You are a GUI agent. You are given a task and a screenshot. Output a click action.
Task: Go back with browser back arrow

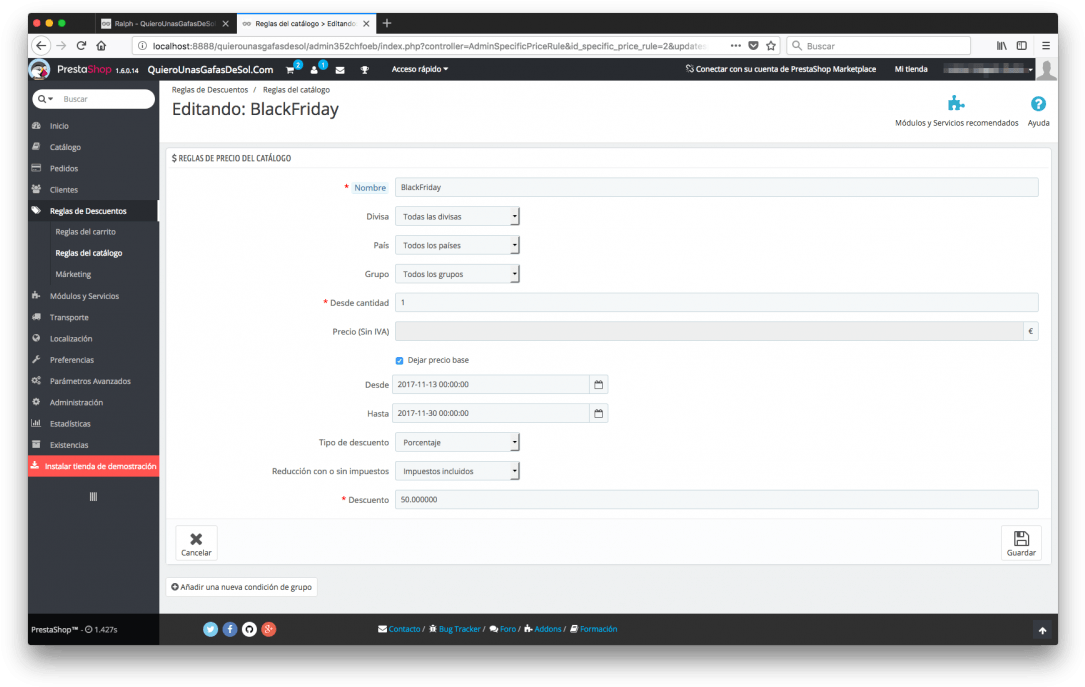[41, 46]
